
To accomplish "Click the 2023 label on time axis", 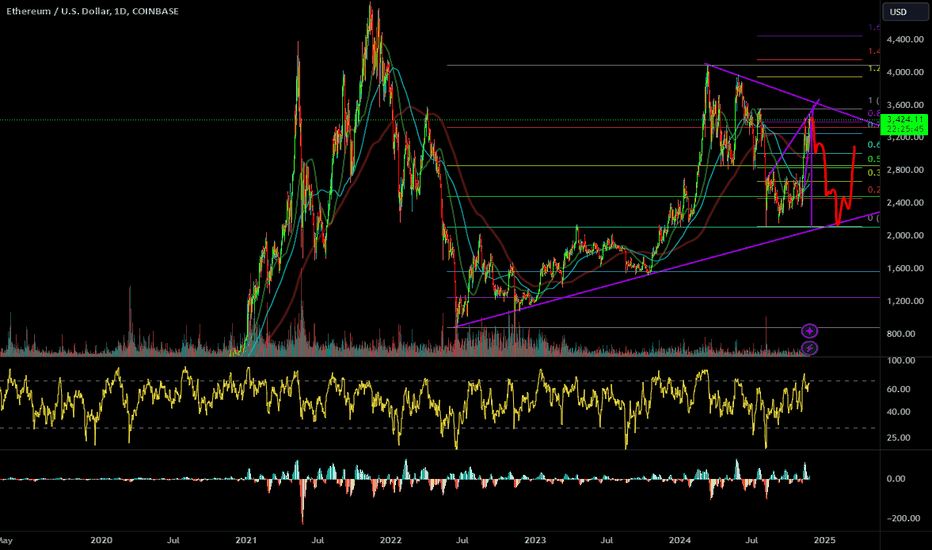I will (535, 540).
